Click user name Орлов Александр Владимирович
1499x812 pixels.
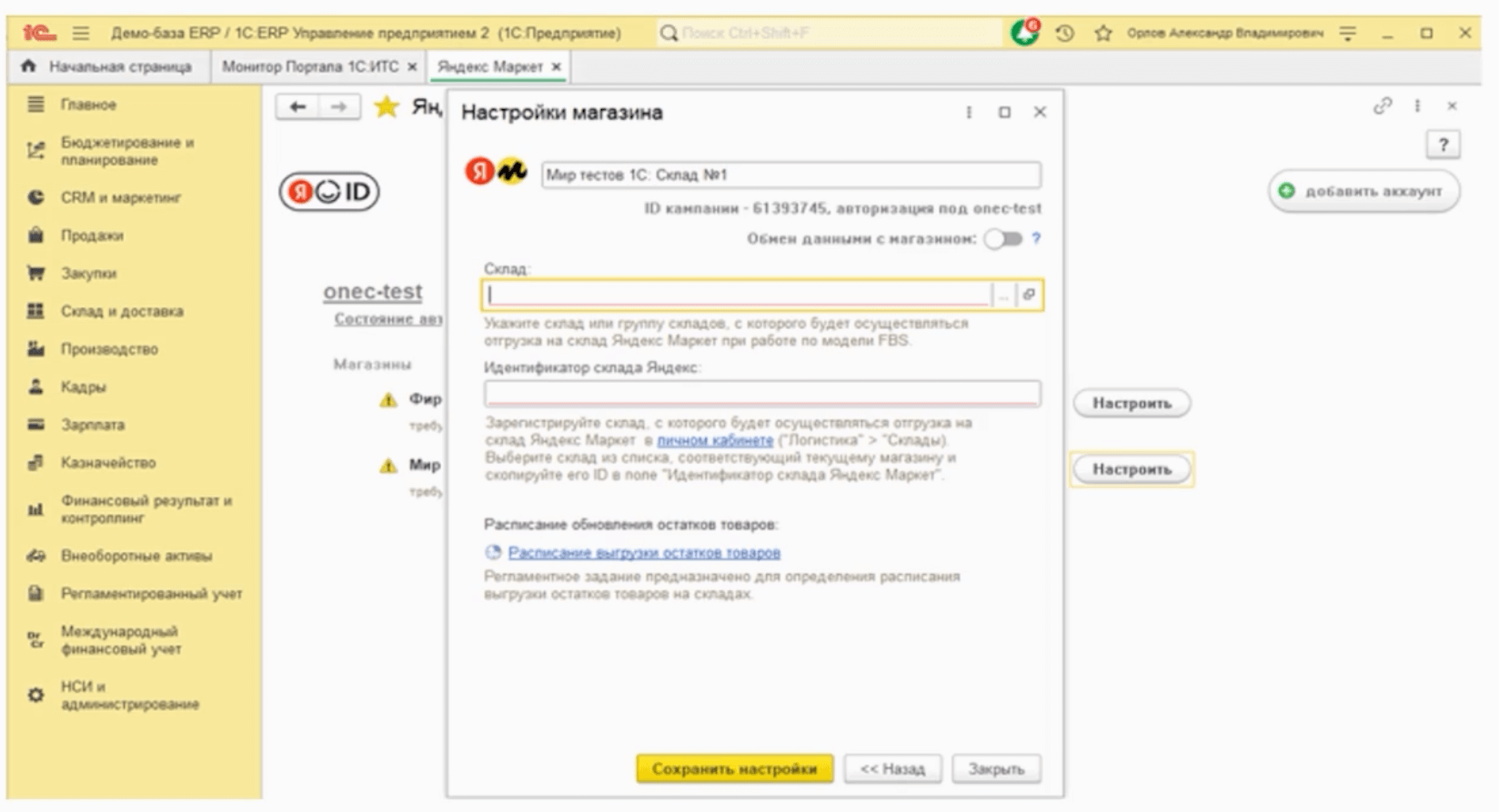pyautogui.click(x=1225, y=33)
